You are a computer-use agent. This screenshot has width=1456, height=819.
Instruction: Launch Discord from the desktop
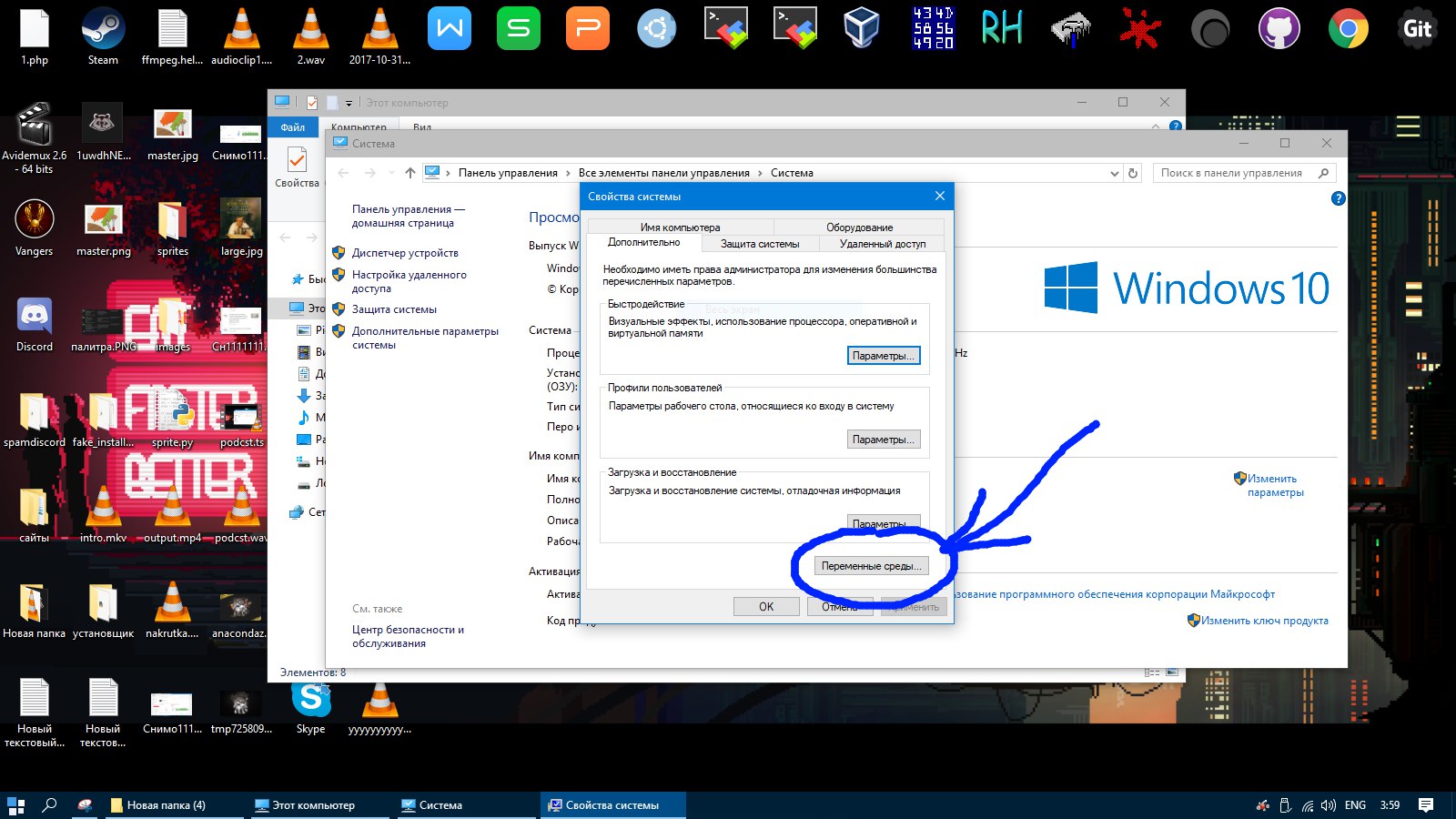pyautogui.click(x=35, y=324)
